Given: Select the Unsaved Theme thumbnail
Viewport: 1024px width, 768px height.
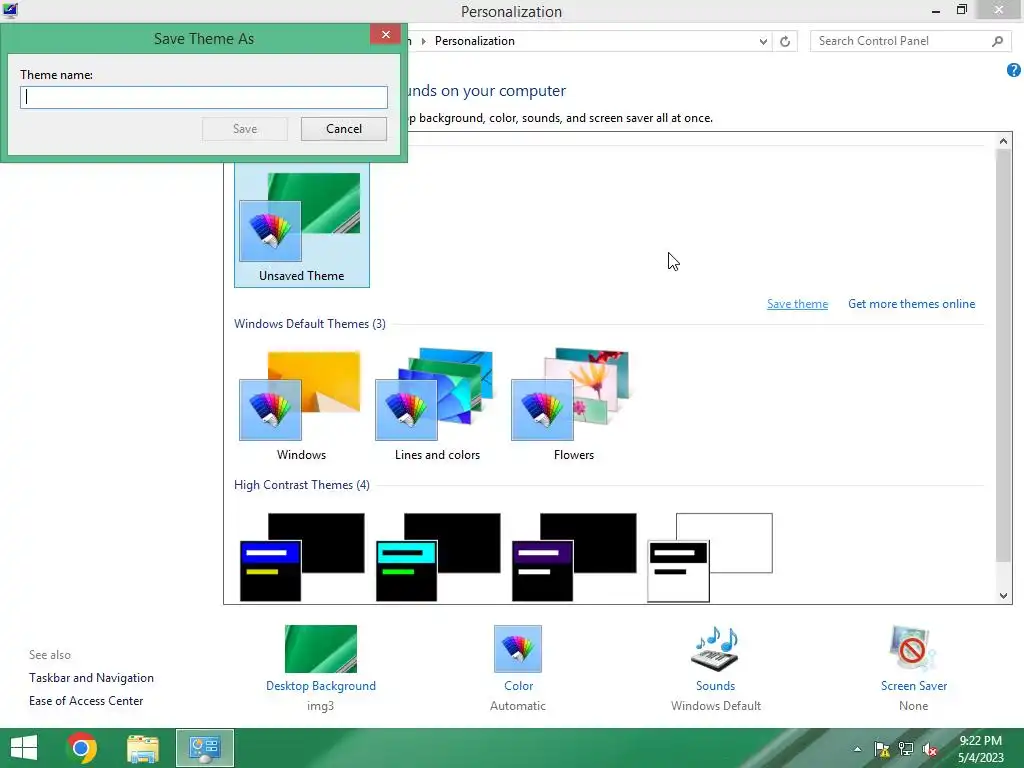Looking at the screenshot, I should click(x=301, y=225).
